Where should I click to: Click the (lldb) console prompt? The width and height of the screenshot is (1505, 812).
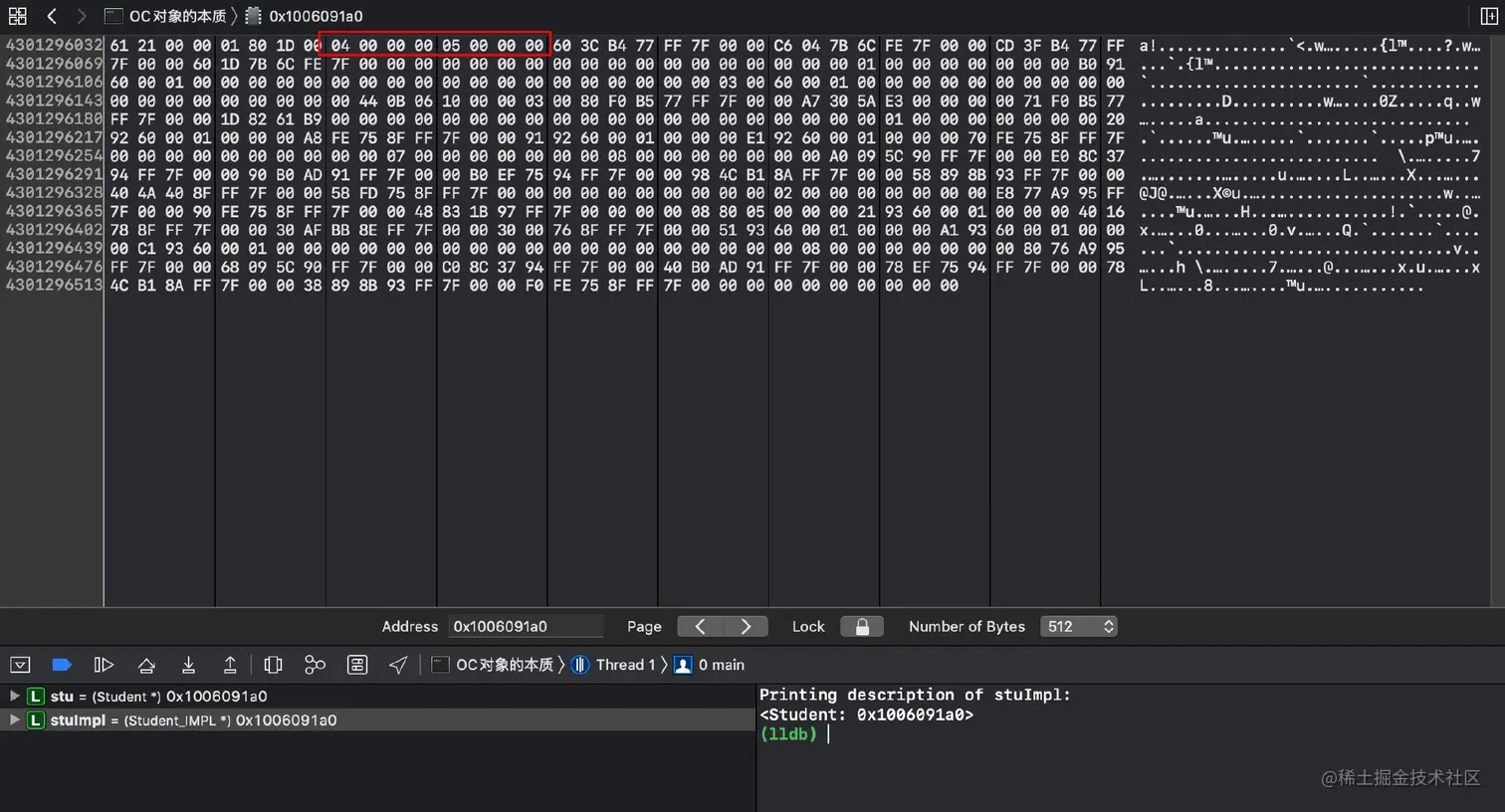coord(788,733)
